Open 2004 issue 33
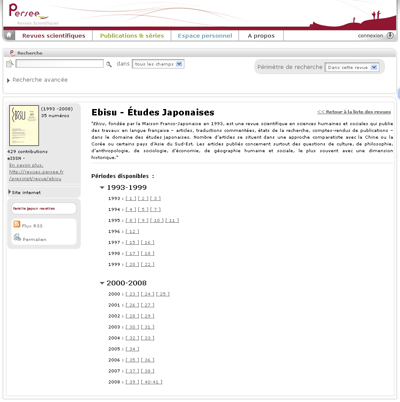Screen dimensions: 400x402 point(148,338)
